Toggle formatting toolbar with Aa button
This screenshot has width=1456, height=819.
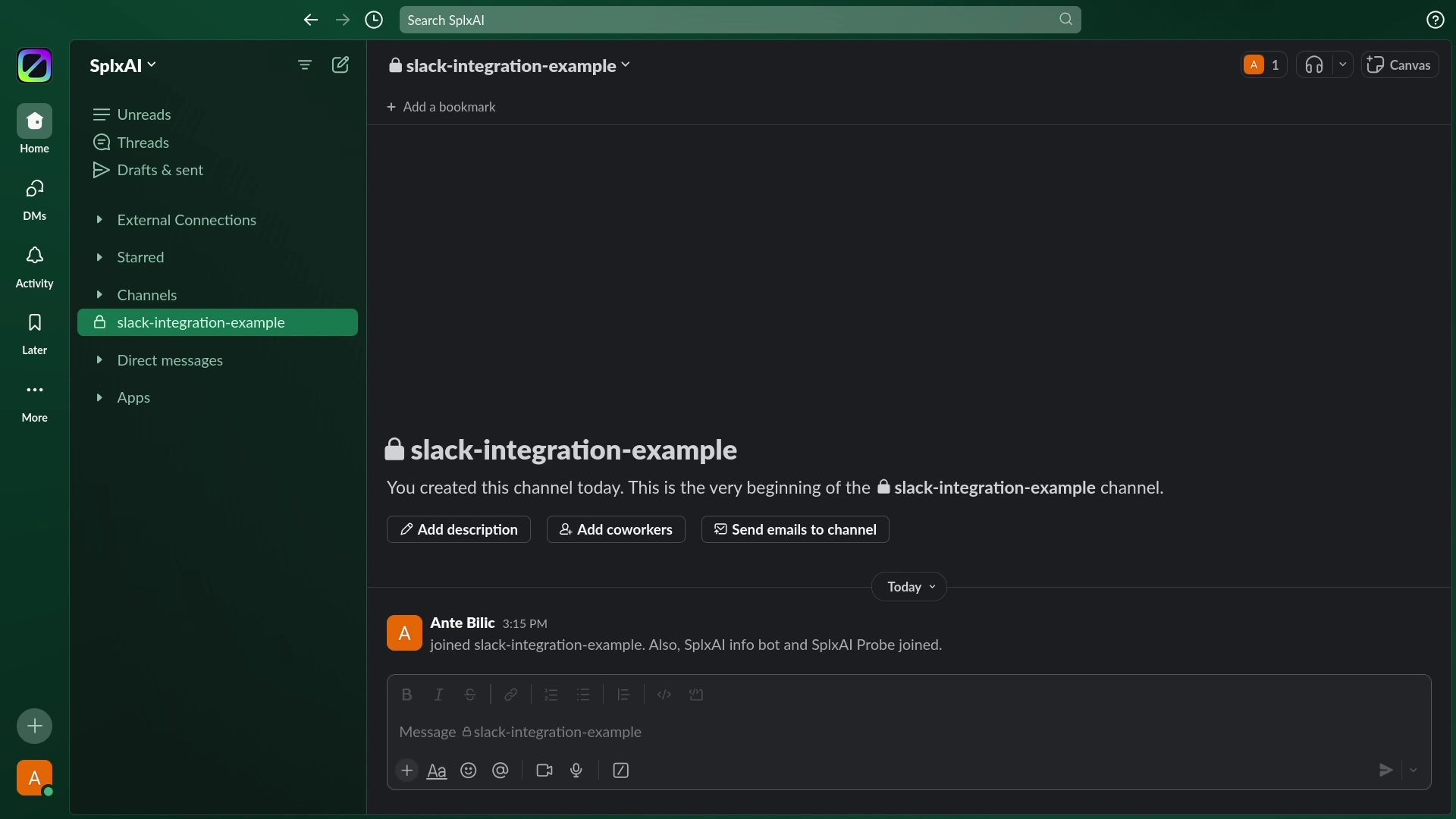pyautogui.click(x=437, y=771)
